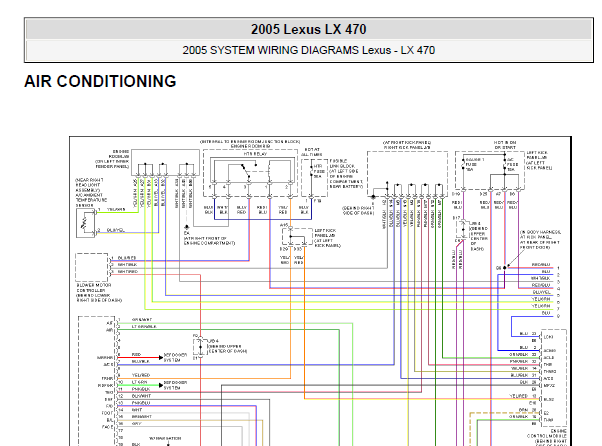Click the 'GAUGE 1 FUSE 10A' label
Image resolution: width=602 pixels, height=446 pixels.
[475, 164]
